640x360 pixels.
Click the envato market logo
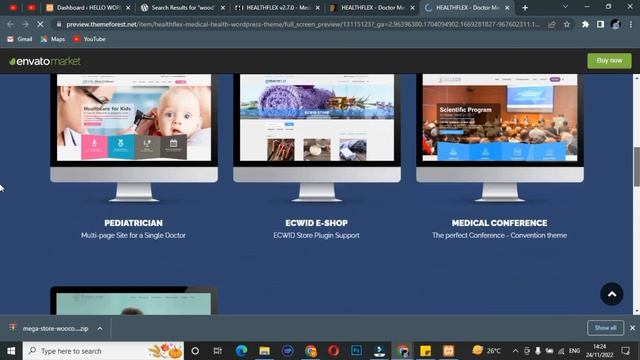click(45, 61)
